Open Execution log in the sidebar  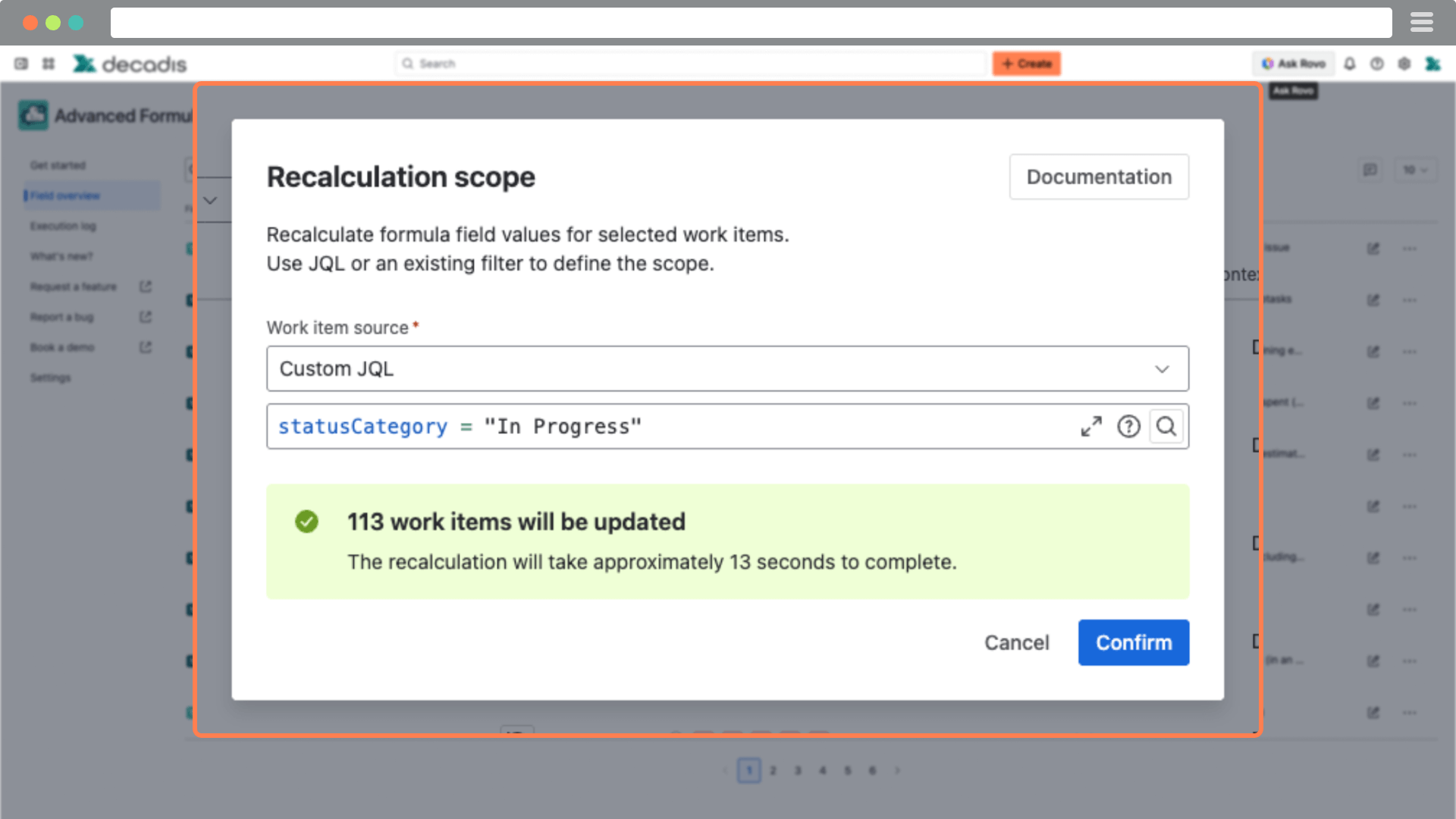[x=63, y=226]
